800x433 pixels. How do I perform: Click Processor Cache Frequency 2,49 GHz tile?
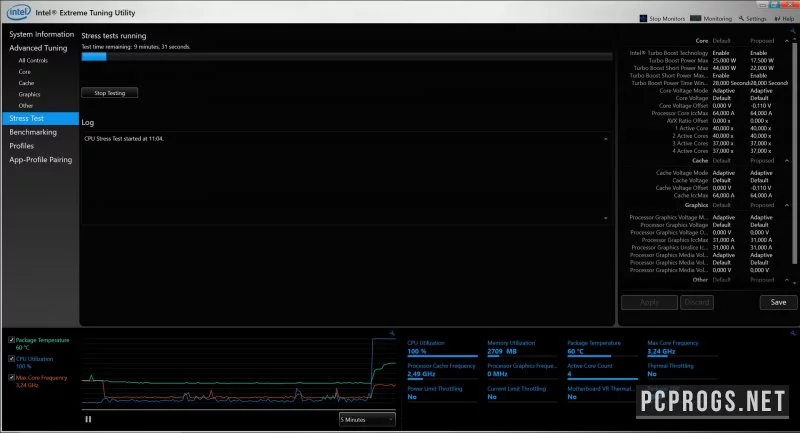tap(442, 371)
